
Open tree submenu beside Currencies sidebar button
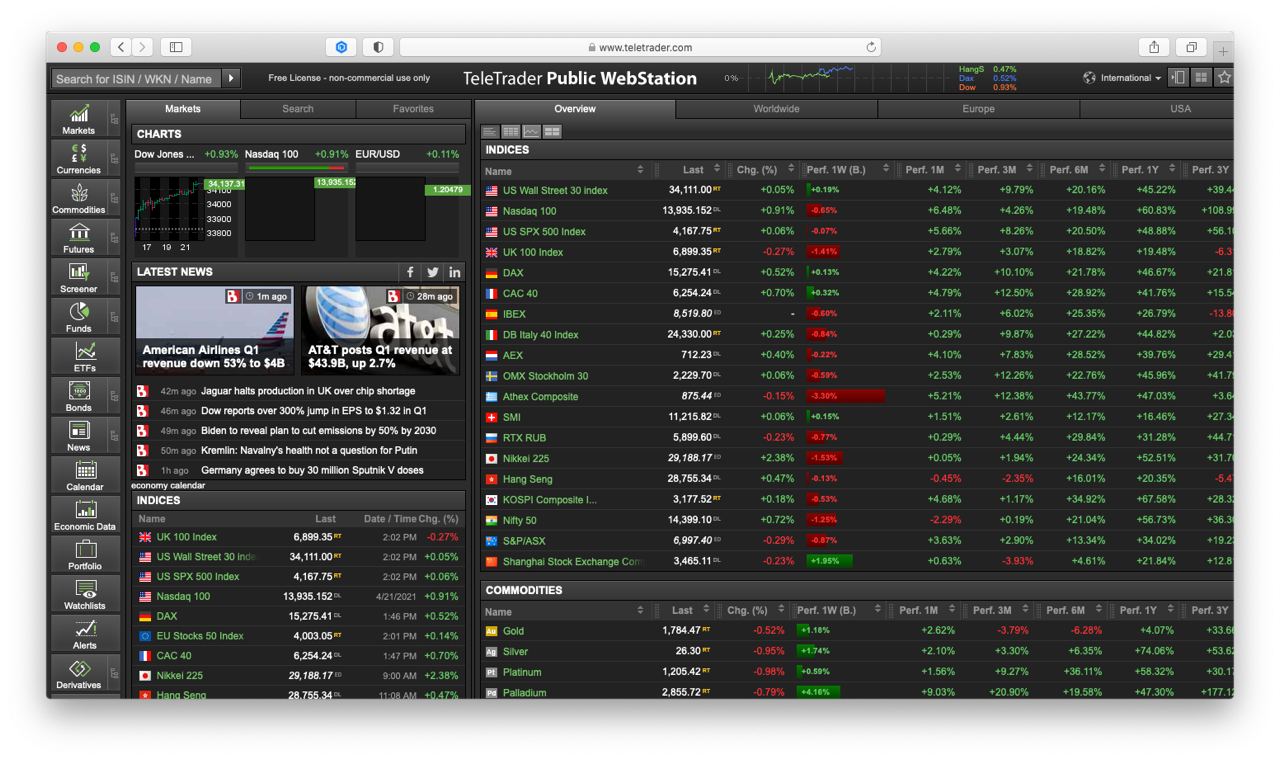coord(114,158)
